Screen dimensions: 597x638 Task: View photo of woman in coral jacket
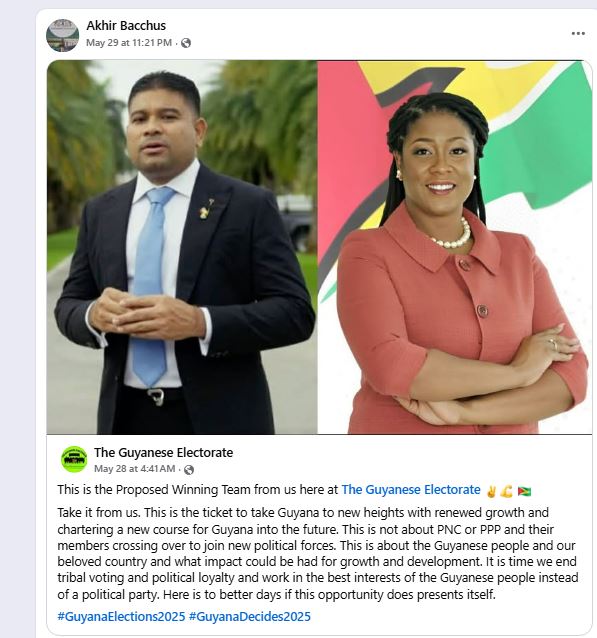point(455,247)
